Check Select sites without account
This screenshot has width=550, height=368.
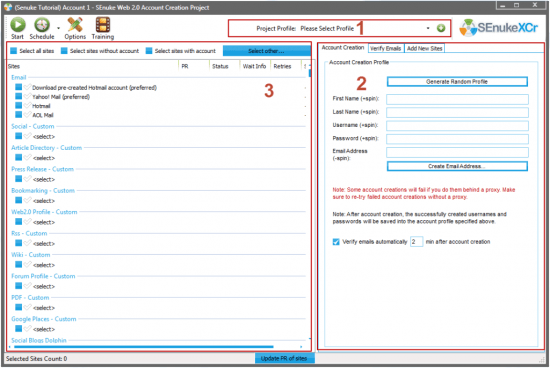[x=64, y=51]
